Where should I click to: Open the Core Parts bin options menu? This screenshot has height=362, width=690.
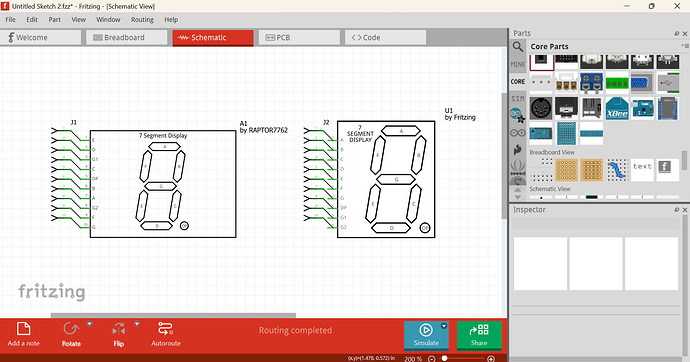point(685,46)
